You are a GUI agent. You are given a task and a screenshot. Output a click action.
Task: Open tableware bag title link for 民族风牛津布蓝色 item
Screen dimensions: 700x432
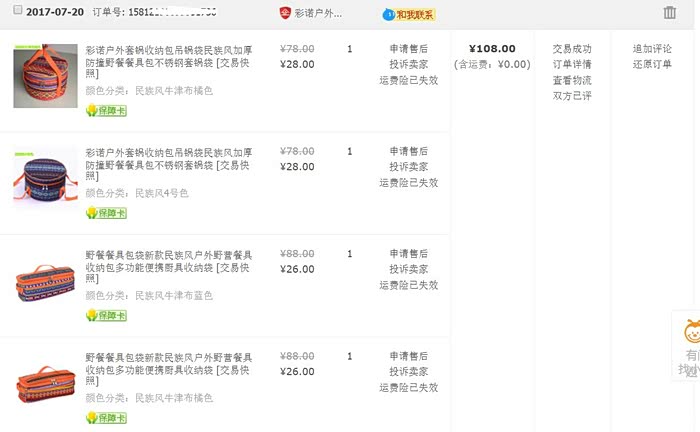(x=169, y=267)
